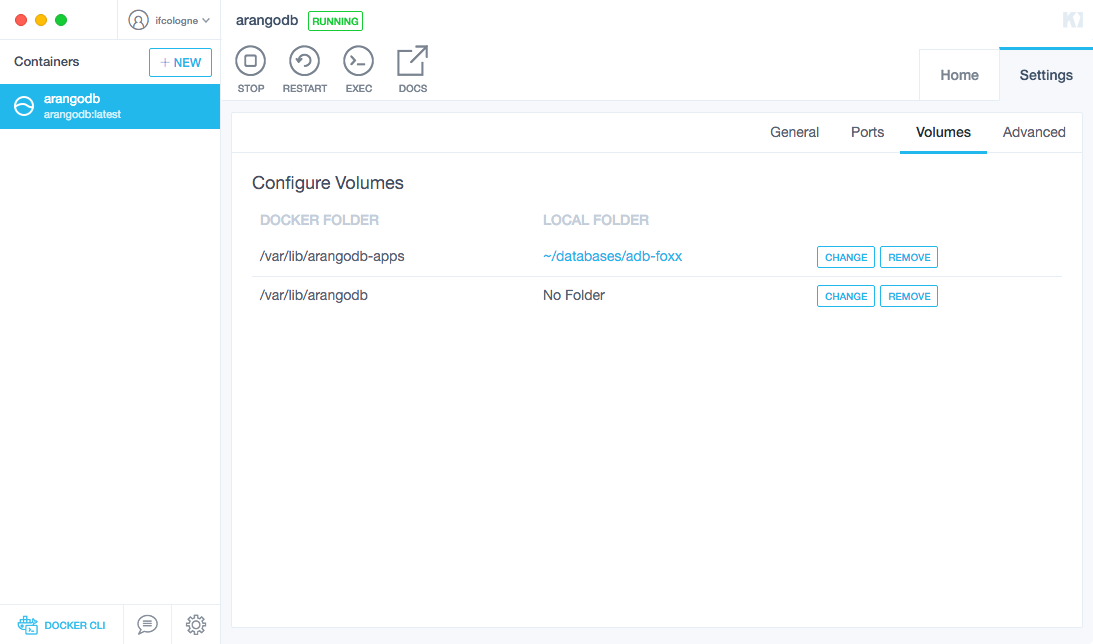Click the Kitematic logo in corner
Image resolution: width=1093 pixels, height=644 pixels.
(1071, 20)
